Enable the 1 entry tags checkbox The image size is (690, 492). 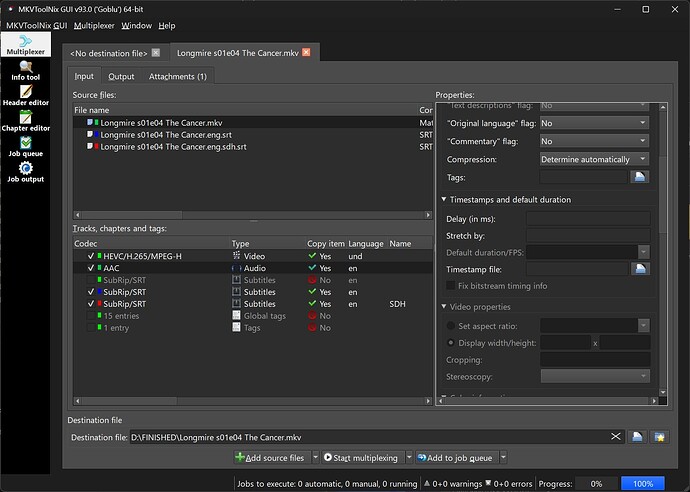point(91,327)
